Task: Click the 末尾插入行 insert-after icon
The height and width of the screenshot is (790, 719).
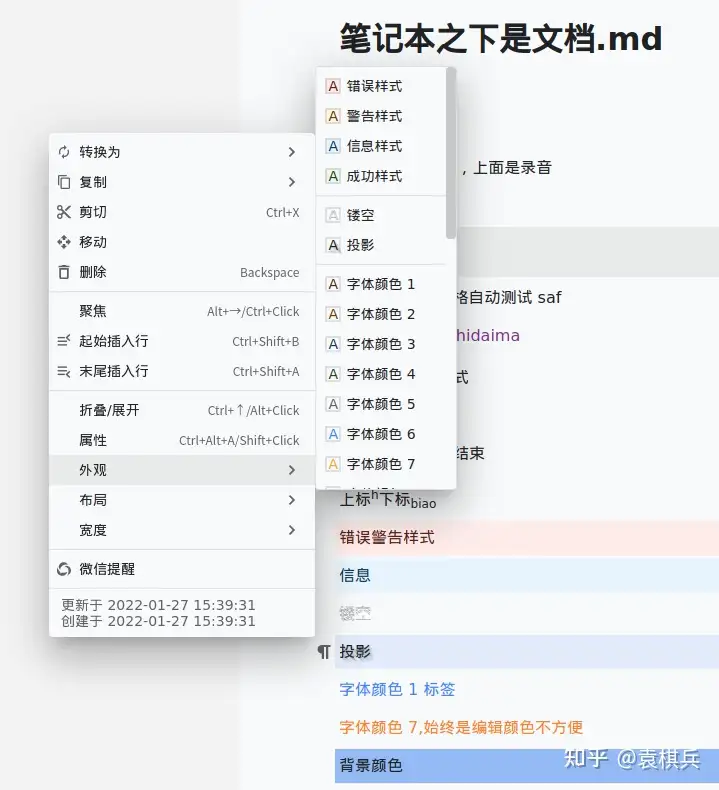Action: [64, 371]
